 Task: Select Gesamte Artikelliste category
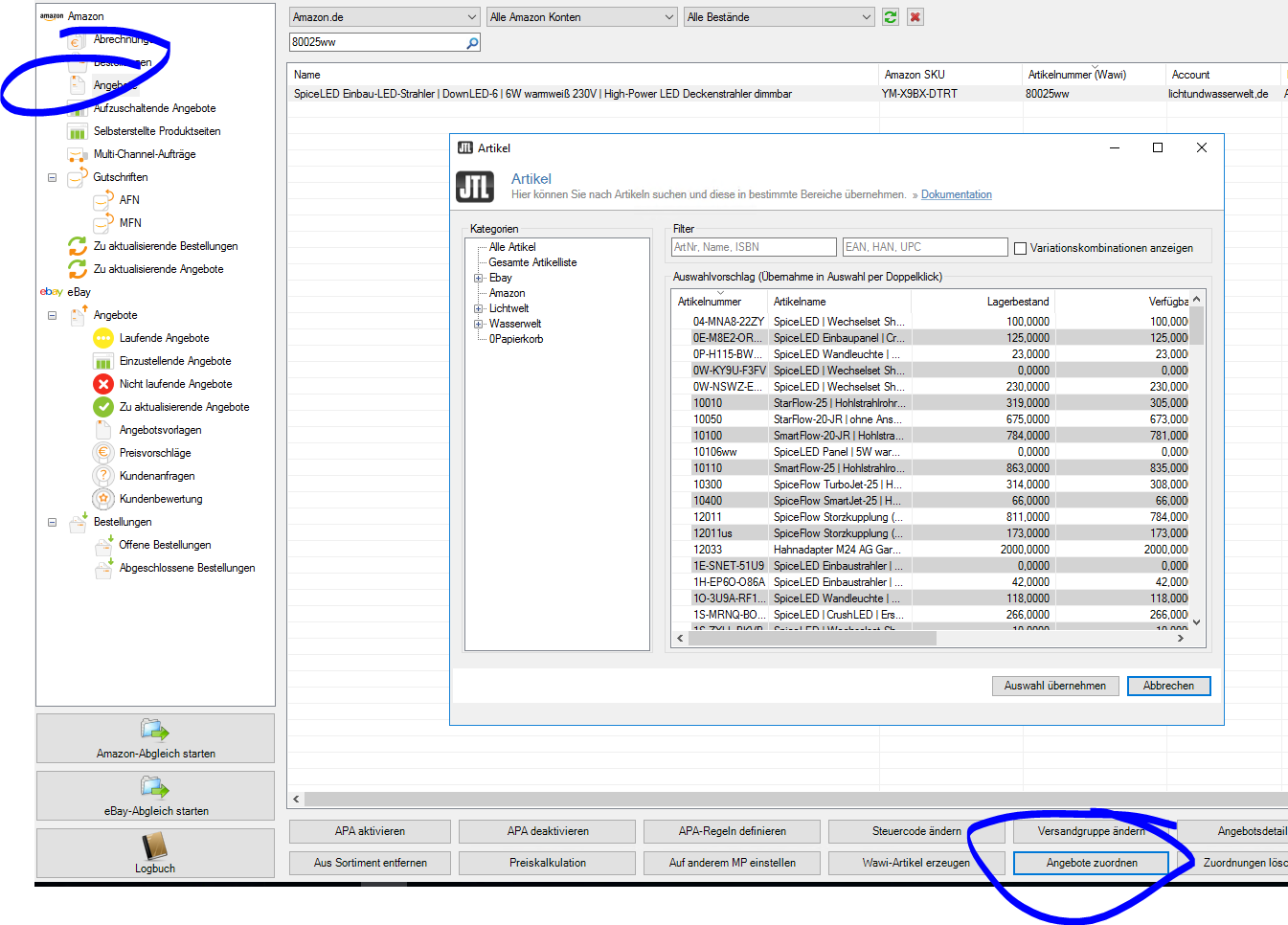(532, 262)
